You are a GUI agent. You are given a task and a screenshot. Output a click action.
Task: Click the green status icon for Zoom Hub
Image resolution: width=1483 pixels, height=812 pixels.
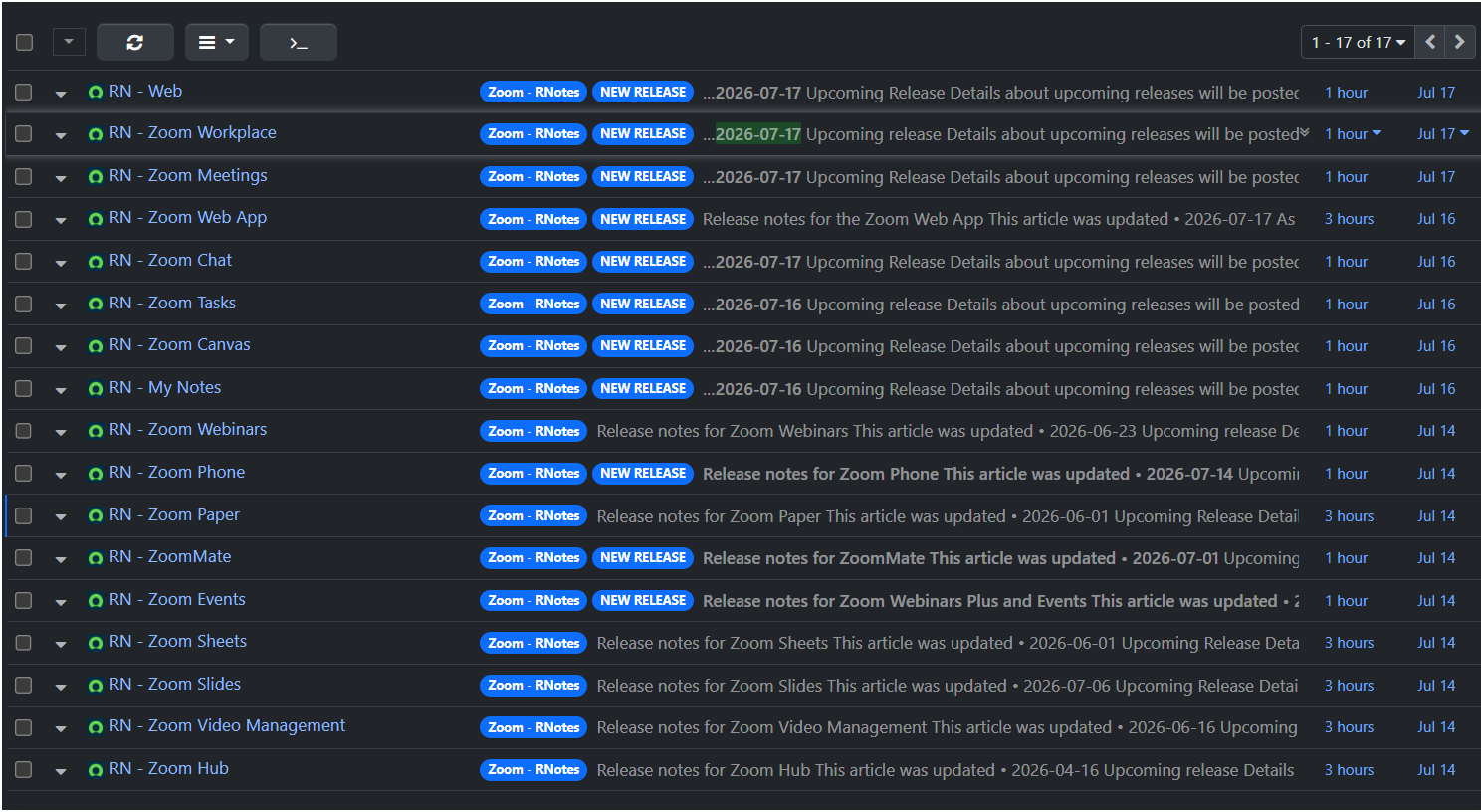pos(96,770)
